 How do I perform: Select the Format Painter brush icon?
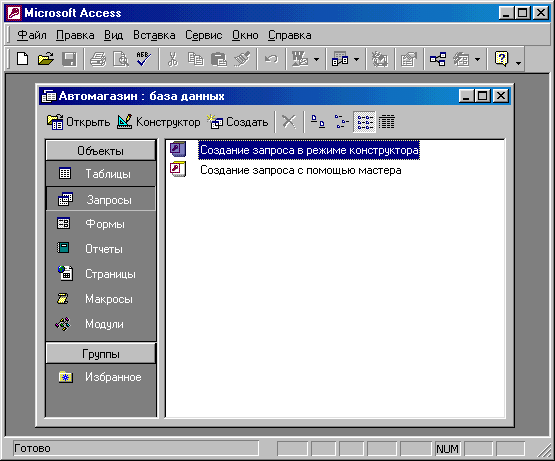coord(242,59)
